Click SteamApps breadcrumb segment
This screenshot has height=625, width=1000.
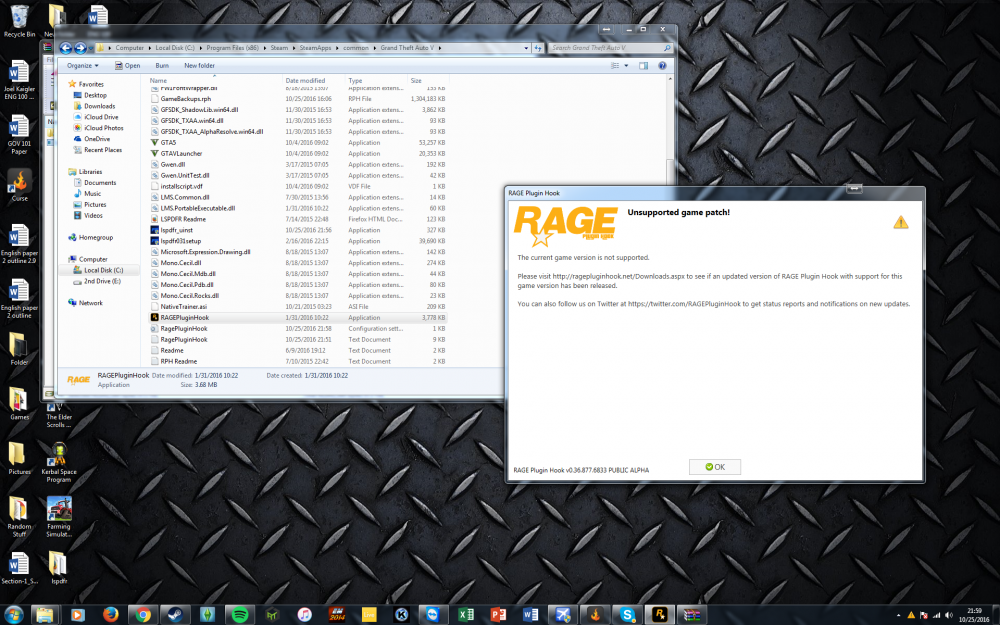pyautogui.click(x=315, y=48)
